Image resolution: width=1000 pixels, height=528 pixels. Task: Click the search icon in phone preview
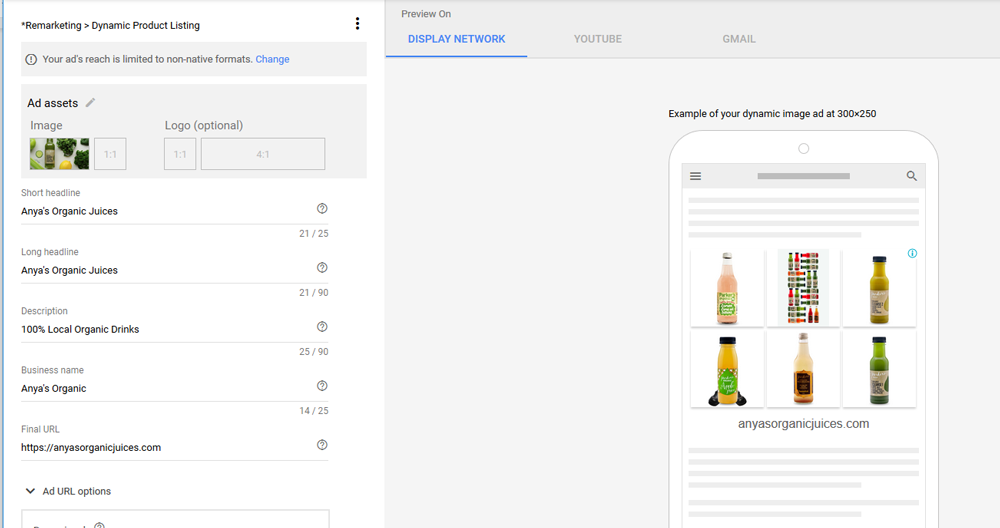(x=911, y=176)
